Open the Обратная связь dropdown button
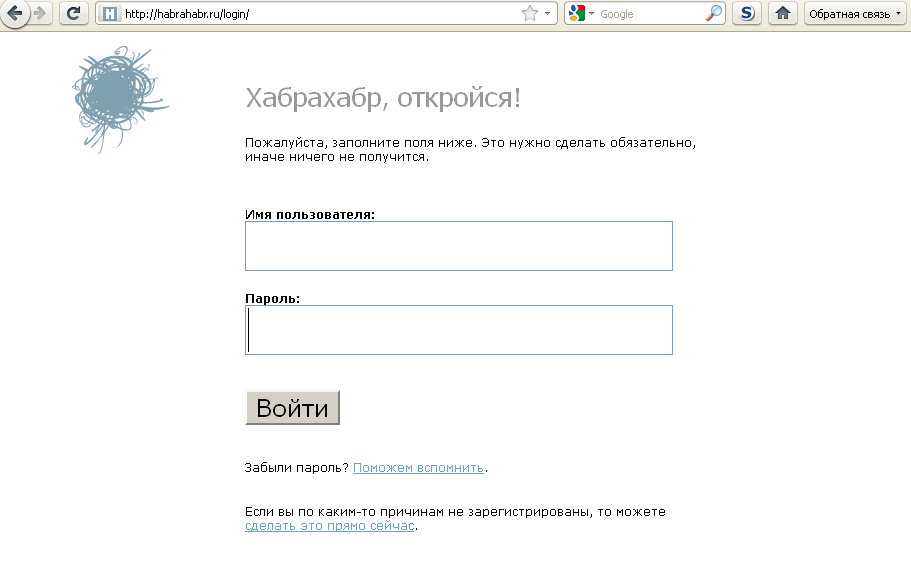 pos(855,13)
